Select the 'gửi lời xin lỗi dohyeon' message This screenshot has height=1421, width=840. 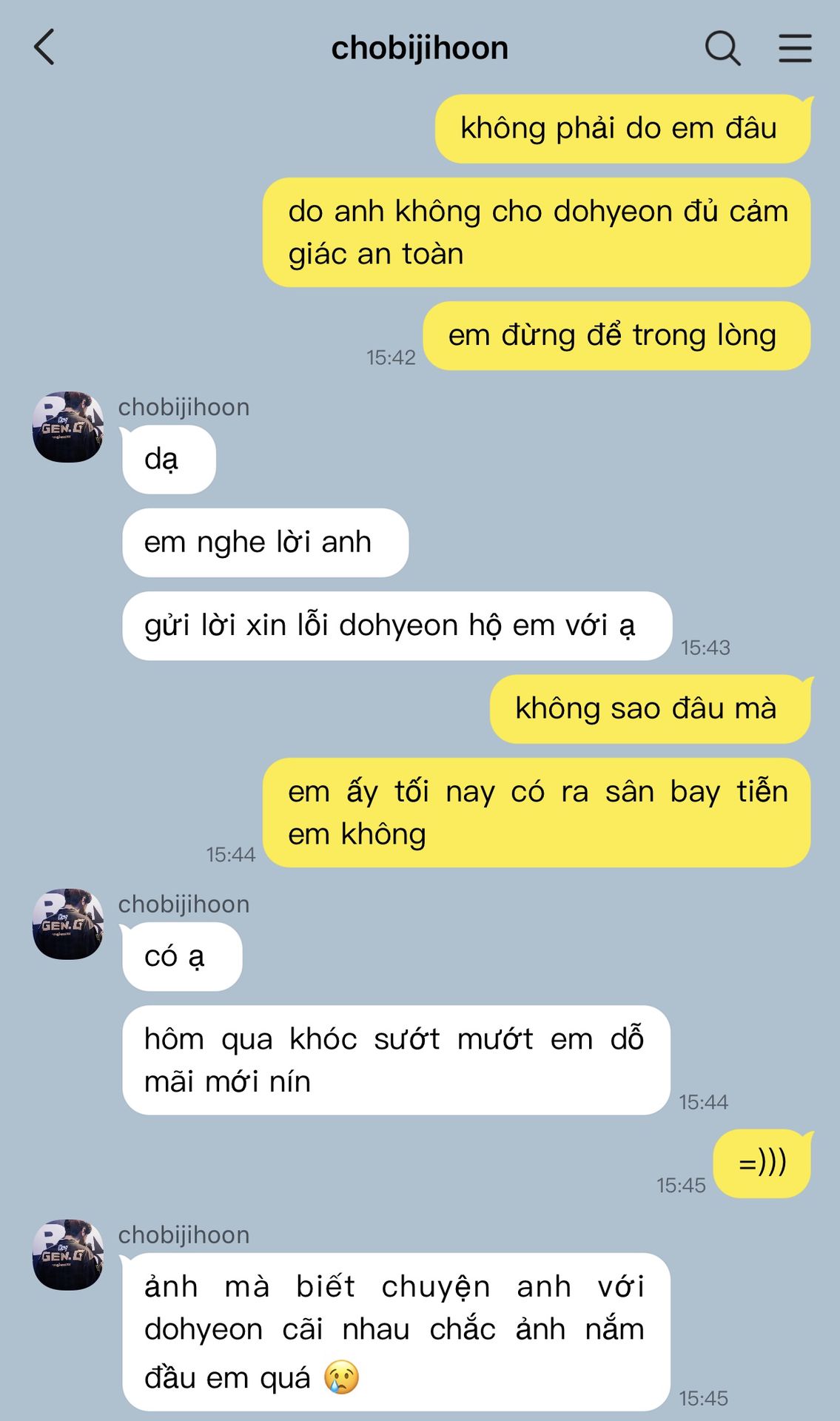pos(397,626)
